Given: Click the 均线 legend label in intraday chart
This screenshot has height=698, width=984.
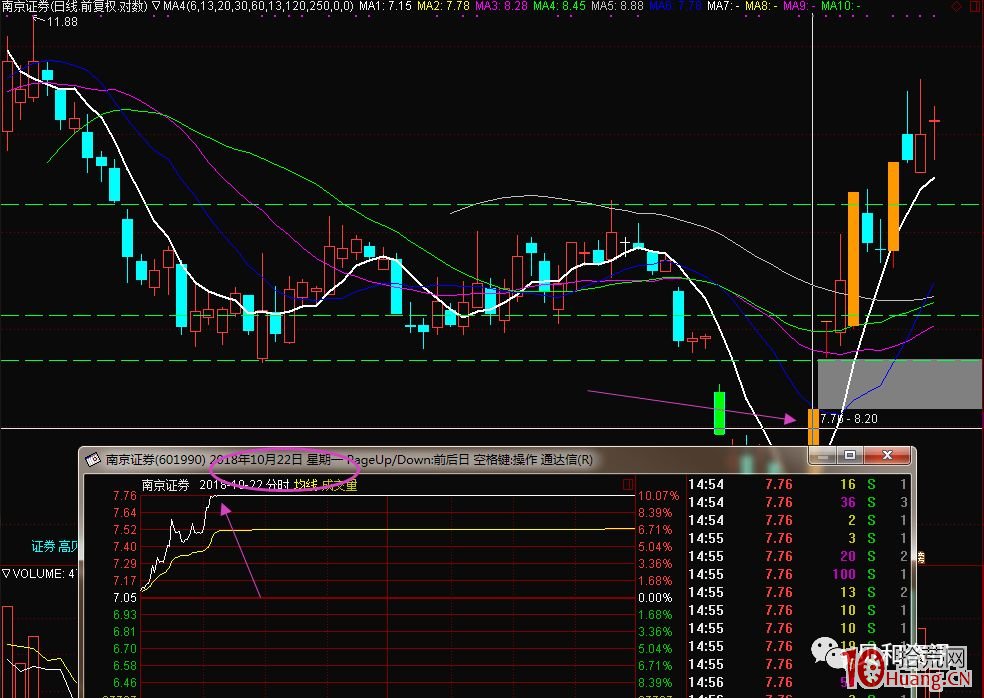Looking at the screenshot, I should click(306, 485).
